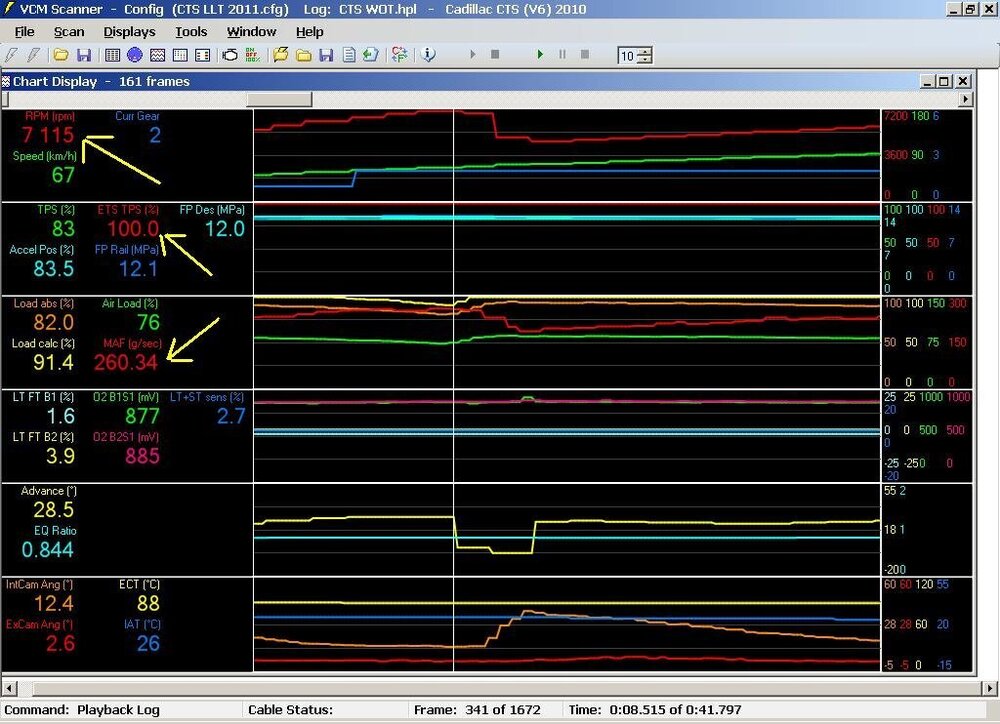The height and width of the screenshot is (724, 1000).
Task: Switch to the blue gauge display icon
Action: (x=135, y=55)
